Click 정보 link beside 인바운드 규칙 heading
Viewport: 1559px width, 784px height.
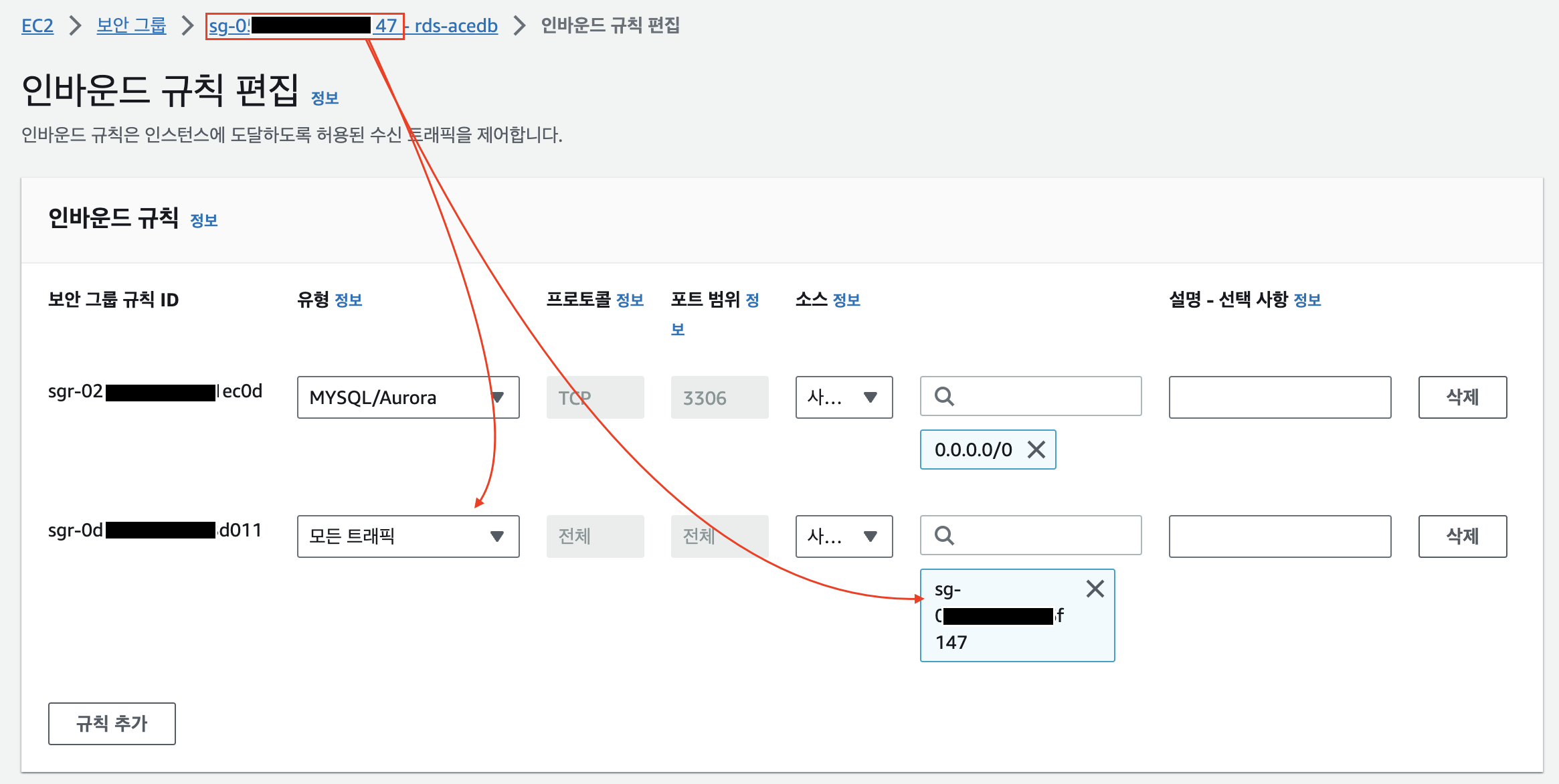point(204,221)
